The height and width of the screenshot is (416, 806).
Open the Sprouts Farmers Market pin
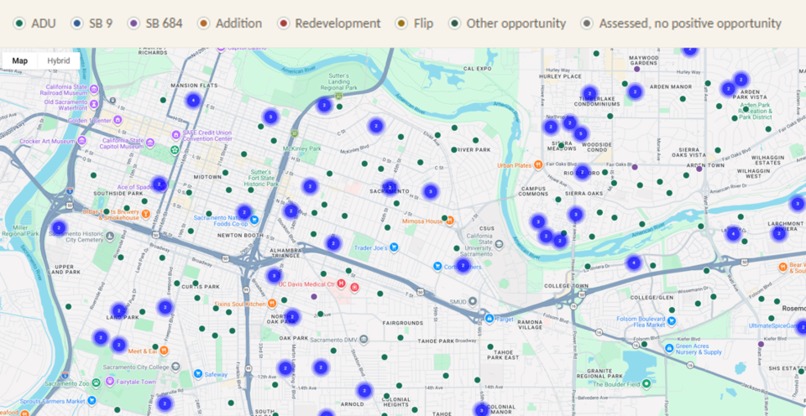[x=92, y=401]
